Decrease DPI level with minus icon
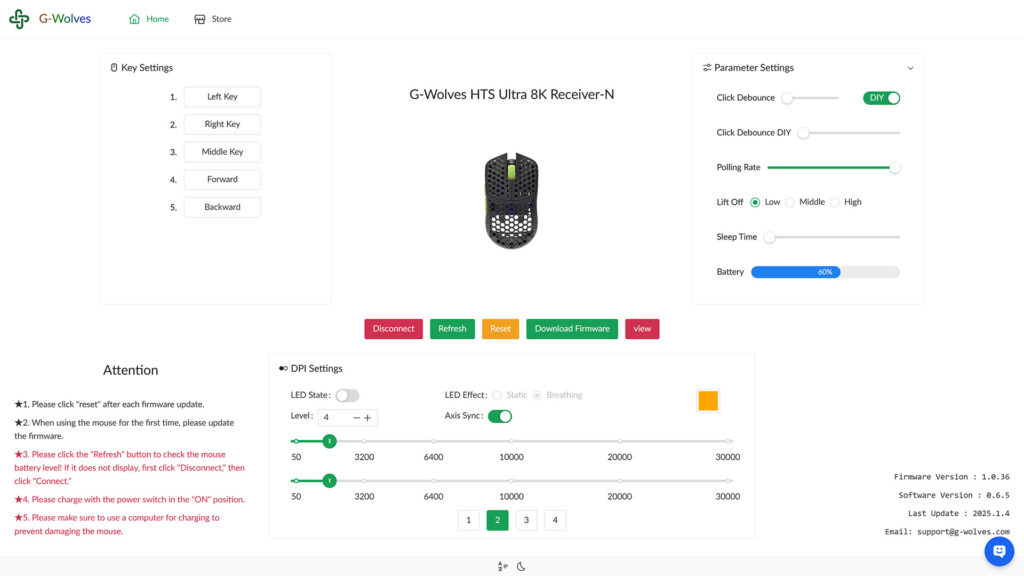 click(x=357, y=417)
